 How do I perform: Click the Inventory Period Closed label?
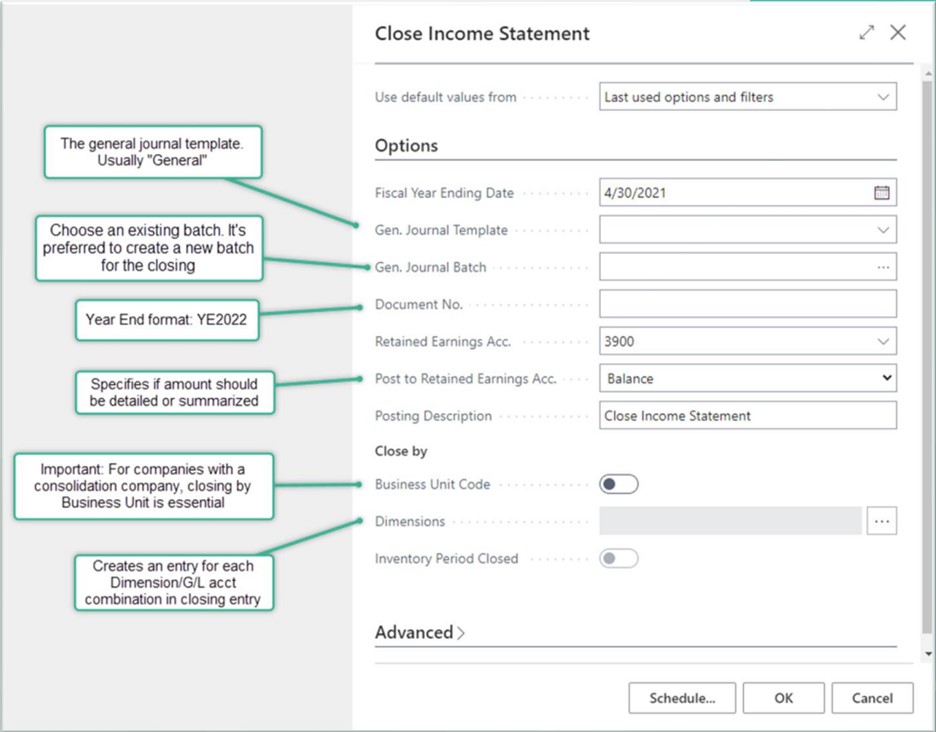447,559
